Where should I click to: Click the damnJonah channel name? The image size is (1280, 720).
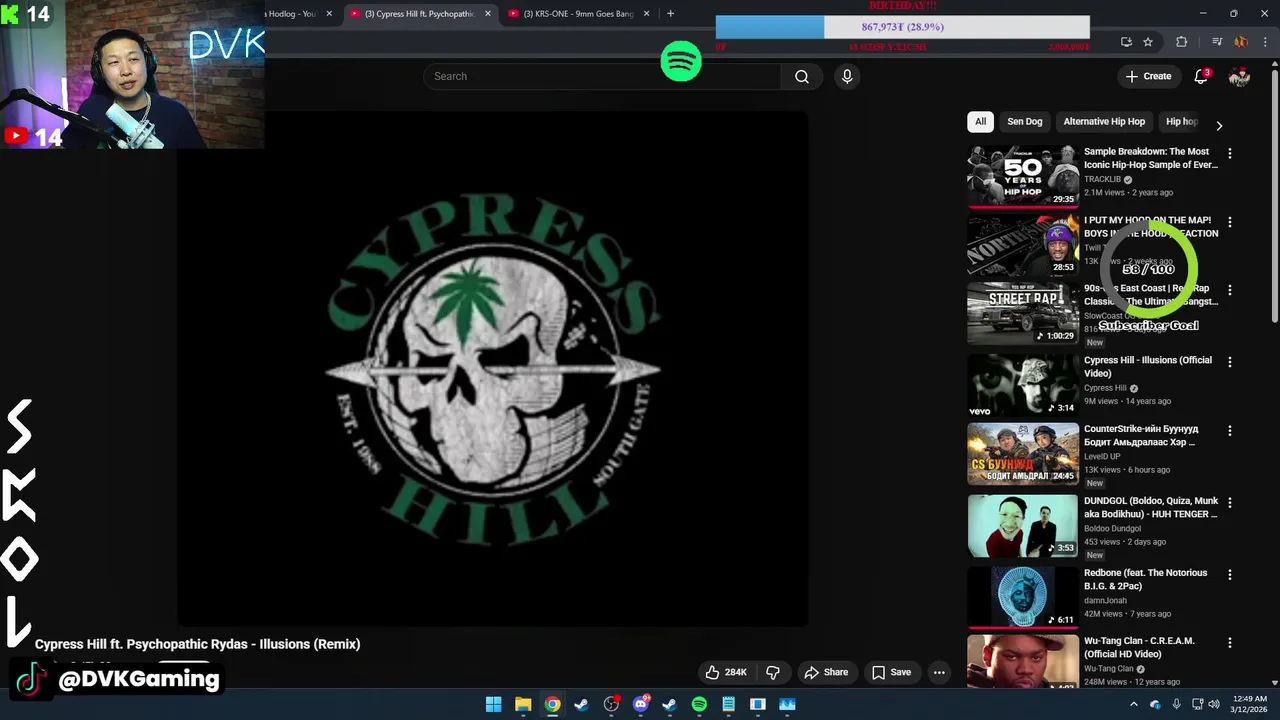tap(1105, 601)
